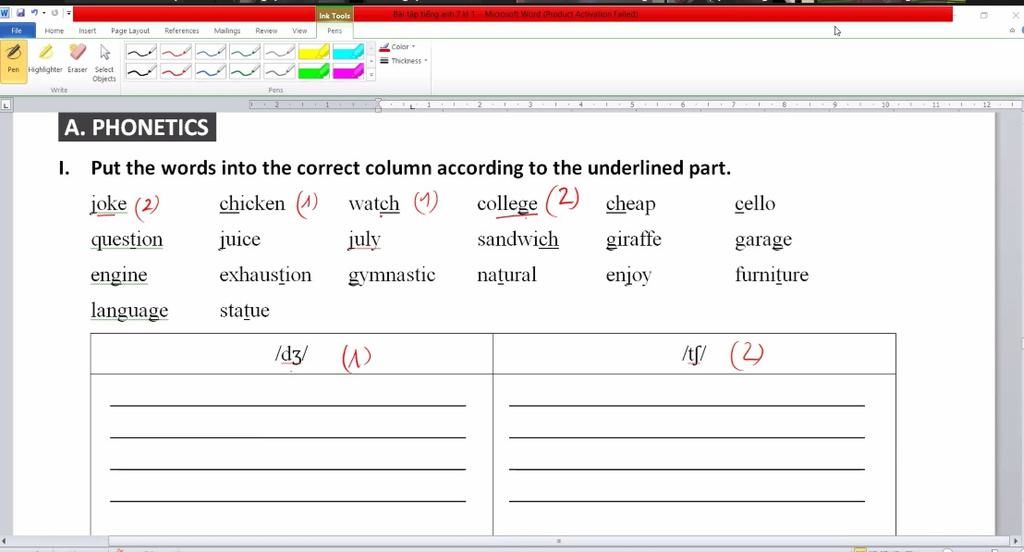Switch to the Insert ribbon tab
Viewport: 1024px width, 552px height.
click(x=88, y=31)
